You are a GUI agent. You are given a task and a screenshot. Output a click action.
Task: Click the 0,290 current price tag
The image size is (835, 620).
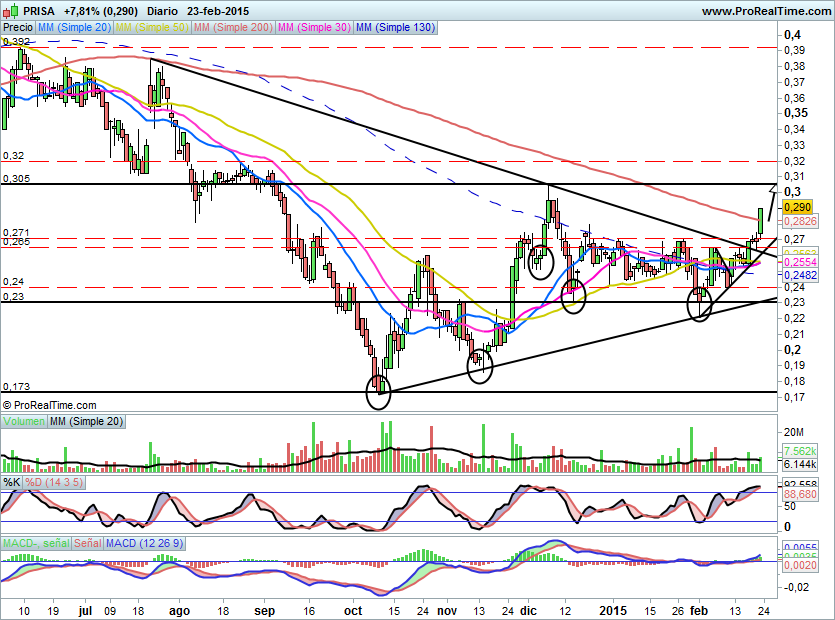click(x=798, y=207)
